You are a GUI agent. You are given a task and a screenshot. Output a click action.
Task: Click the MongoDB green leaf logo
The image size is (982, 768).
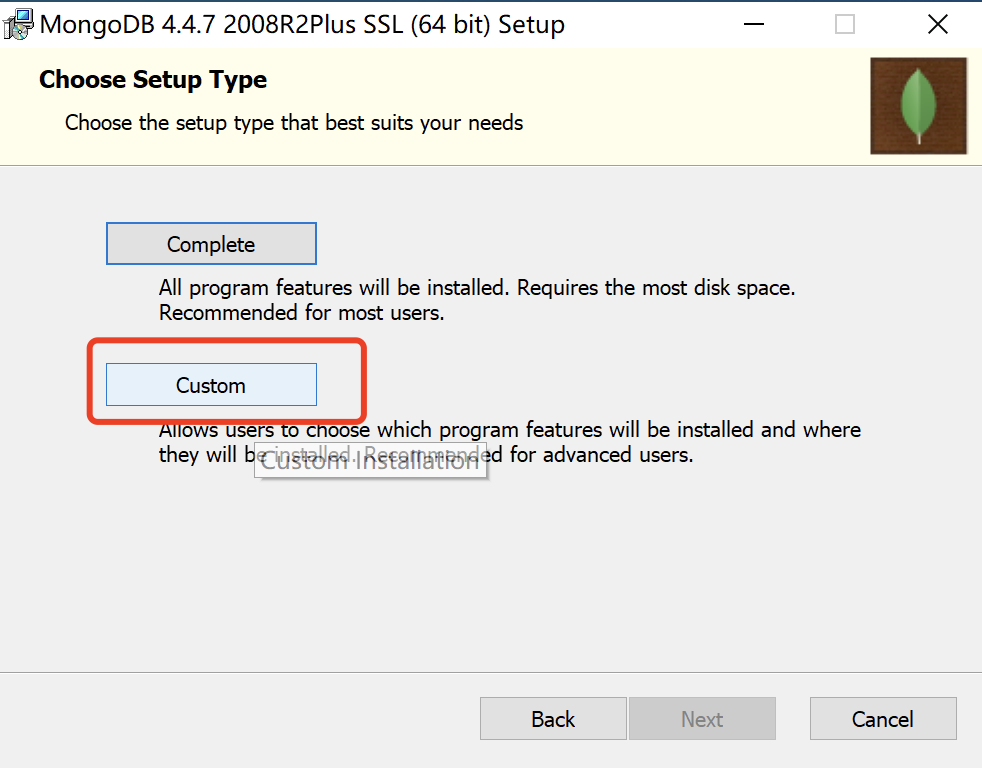click(x=918, y=106)
